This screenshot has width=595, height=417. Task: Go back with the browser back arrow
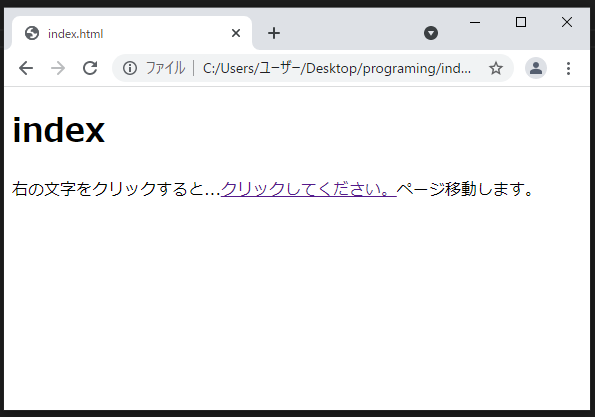[26, 68]
